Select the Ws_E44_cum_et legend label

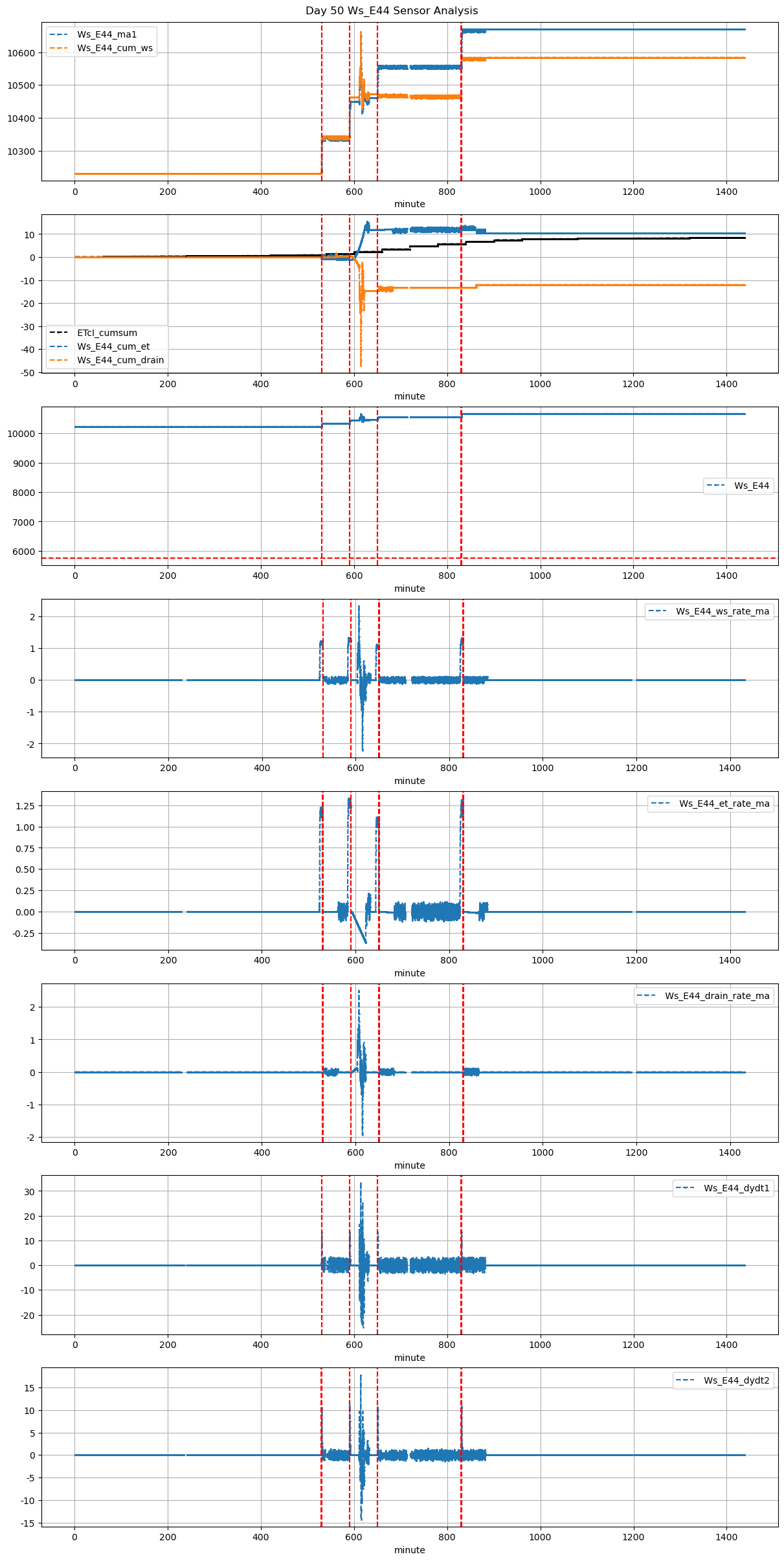coord(113,346)
